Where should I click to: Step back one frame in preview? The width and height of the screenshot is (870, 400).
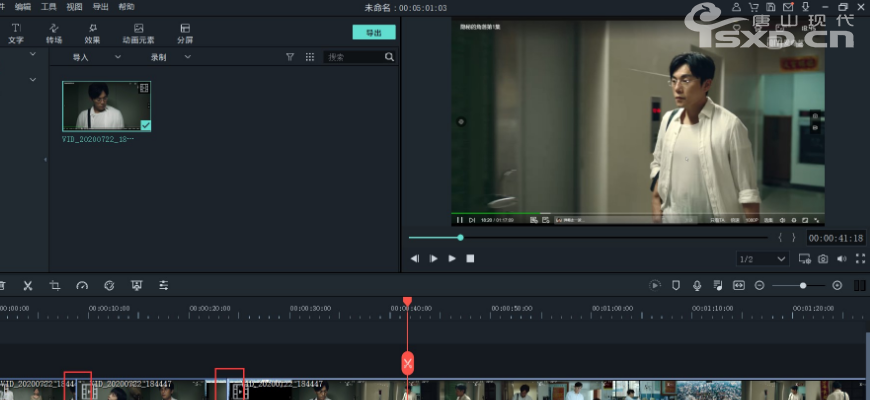point(414,259)
